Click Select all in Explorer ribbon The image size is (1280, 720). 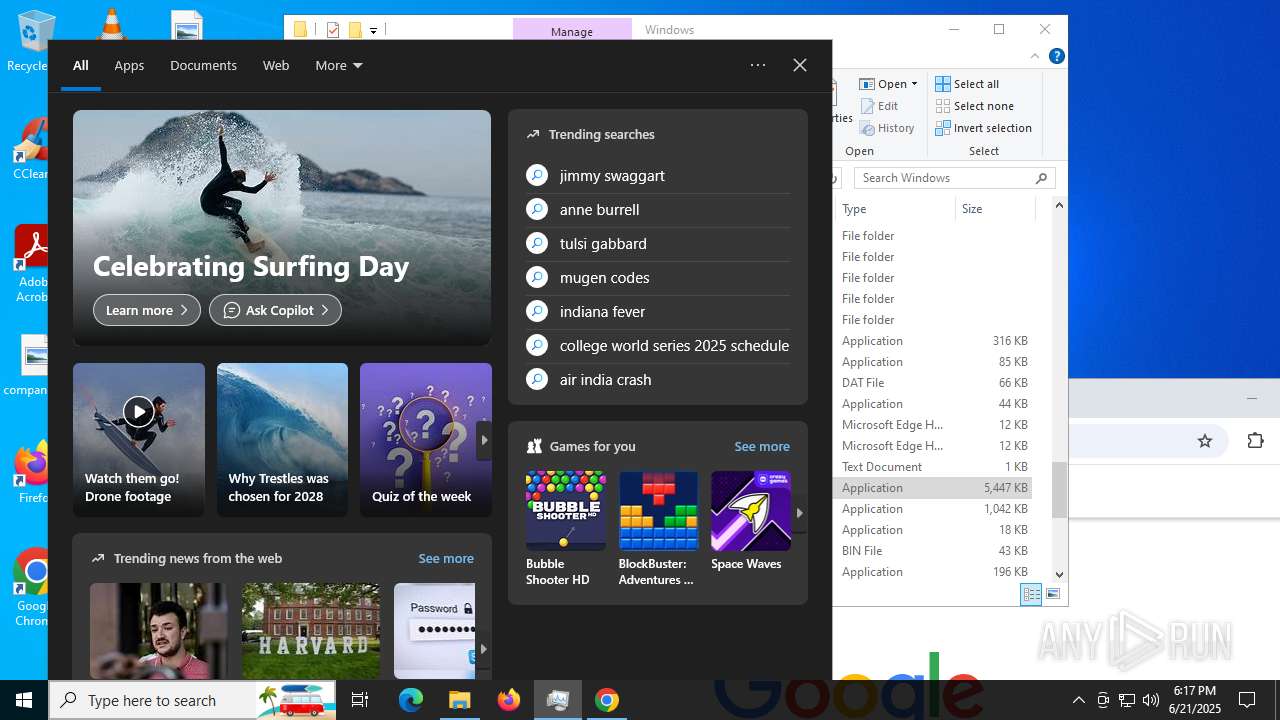pos(967,84)
